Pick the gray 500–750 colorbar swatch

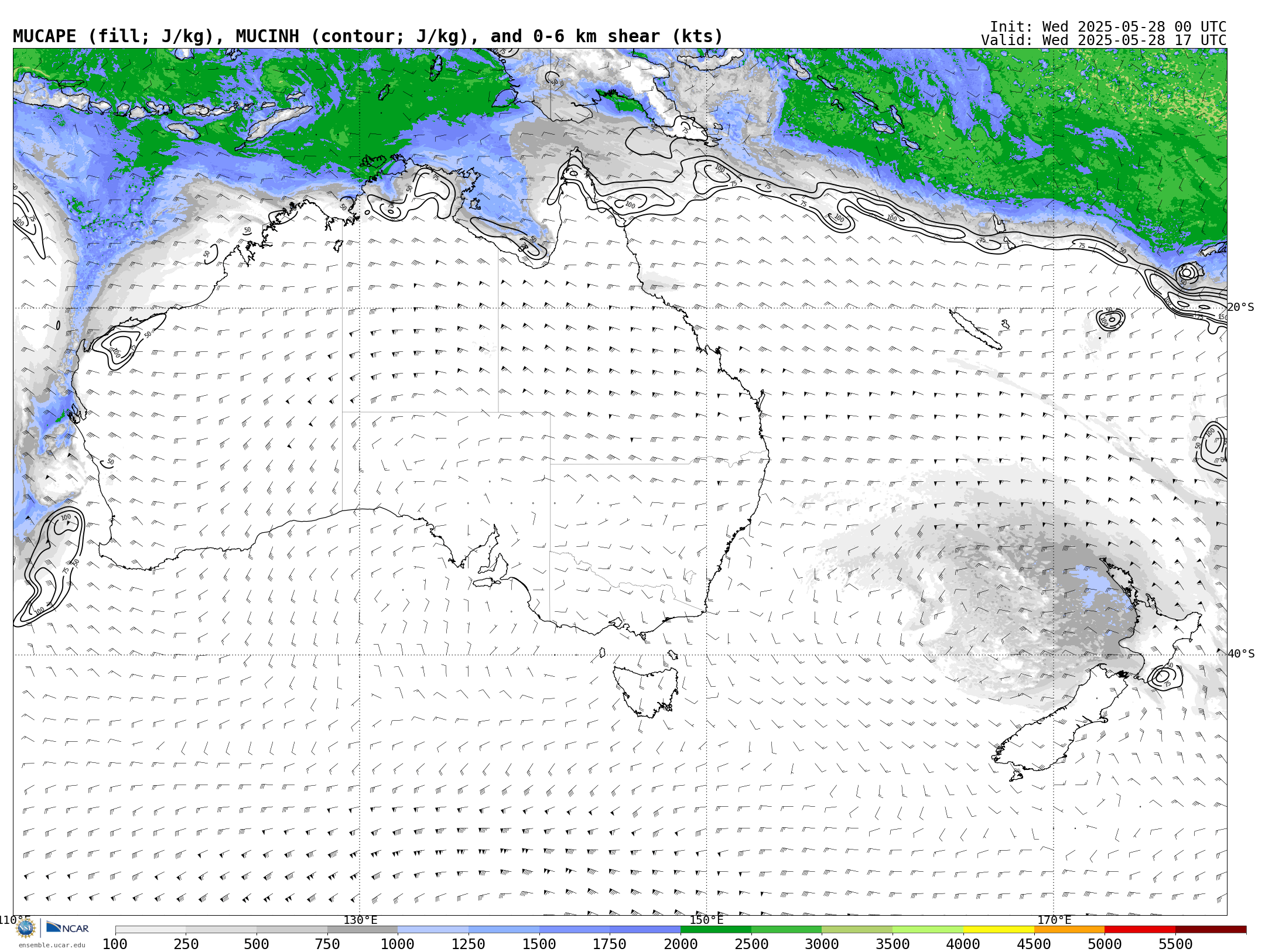pos(292,930)
